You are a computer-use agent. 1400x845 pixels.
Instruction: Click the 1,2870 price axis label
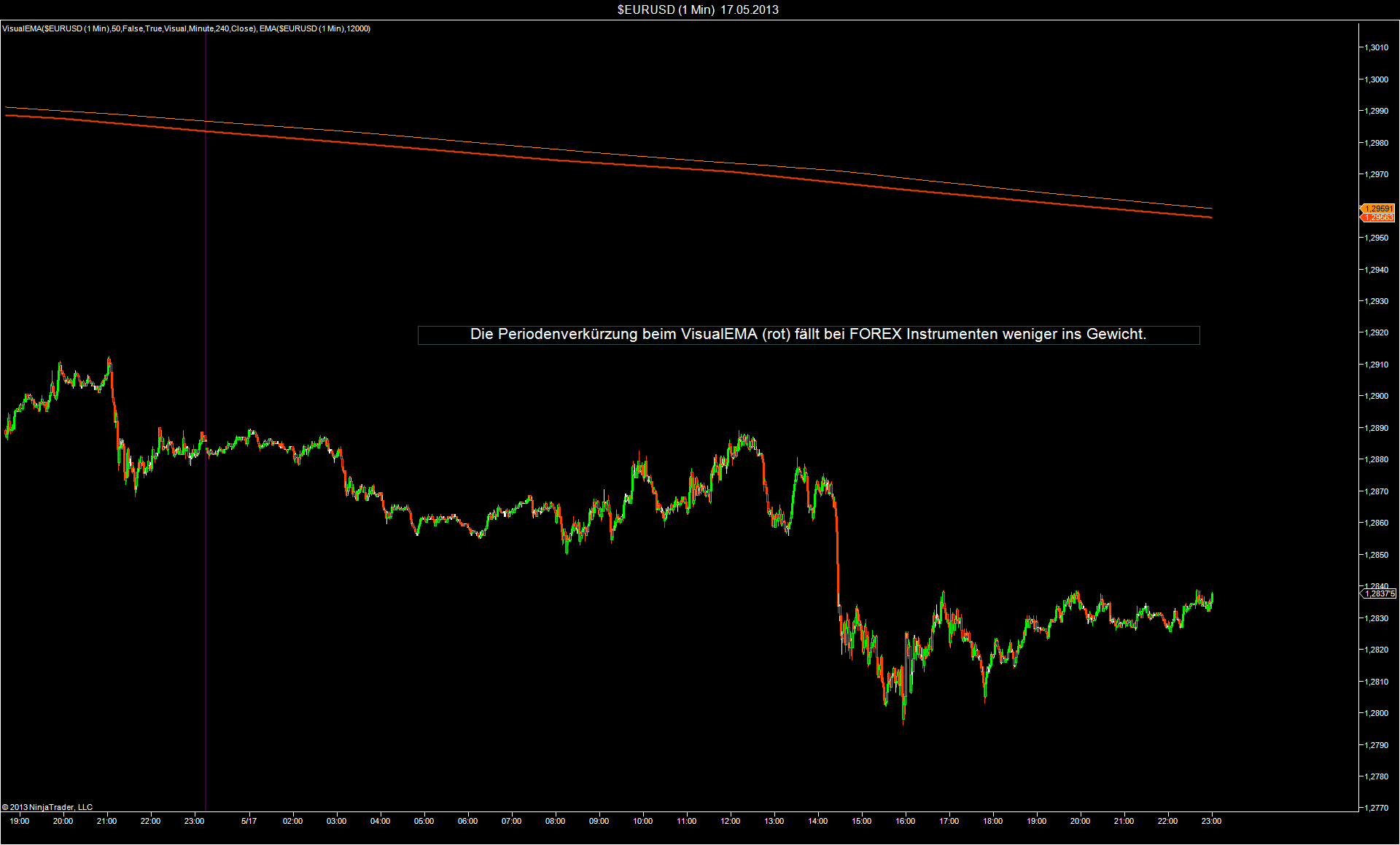click(1377, 491)
